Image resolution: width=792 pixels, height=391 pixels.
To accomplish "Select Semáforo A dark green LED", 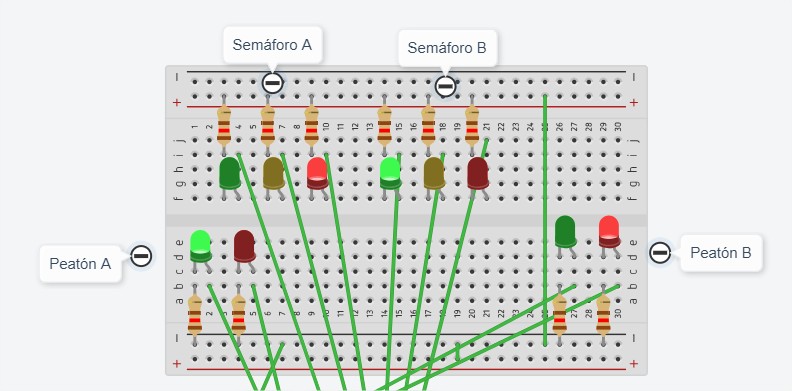I will [230, 173].
